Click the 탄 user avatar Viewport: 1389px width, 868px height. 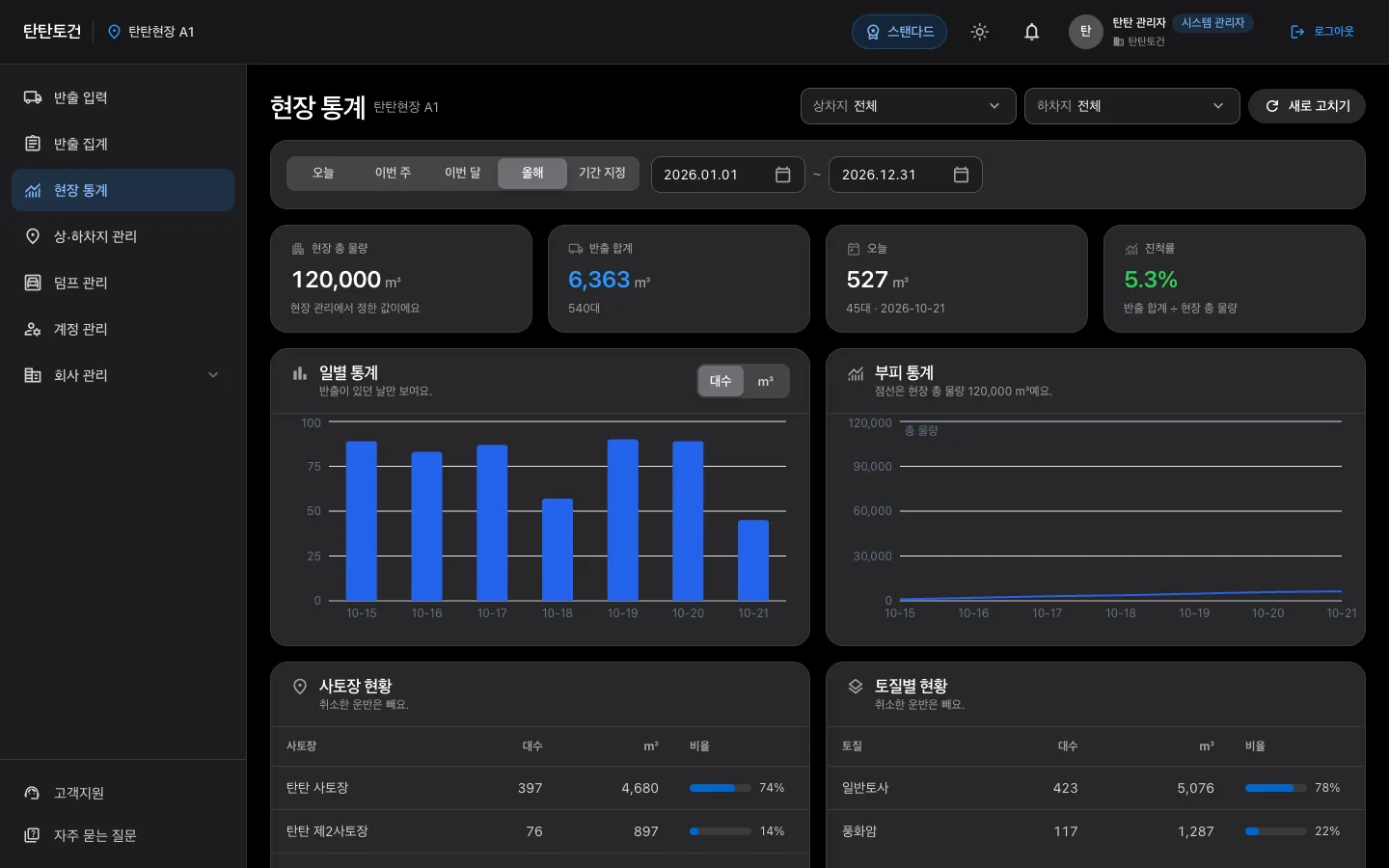[1085, 32]
